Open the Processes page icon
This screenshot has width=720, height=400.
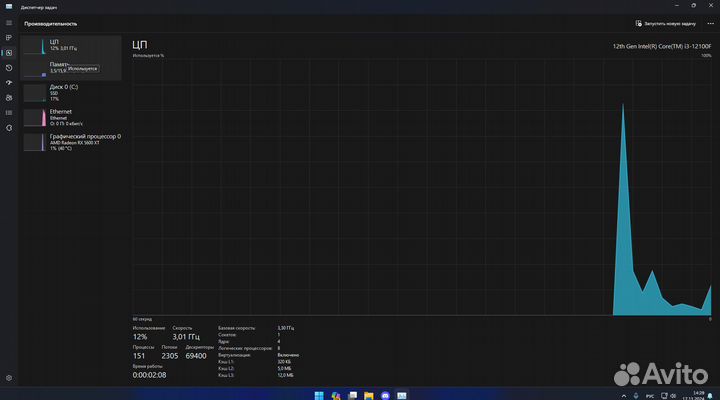pyautogui.click(x=8, y=38)
